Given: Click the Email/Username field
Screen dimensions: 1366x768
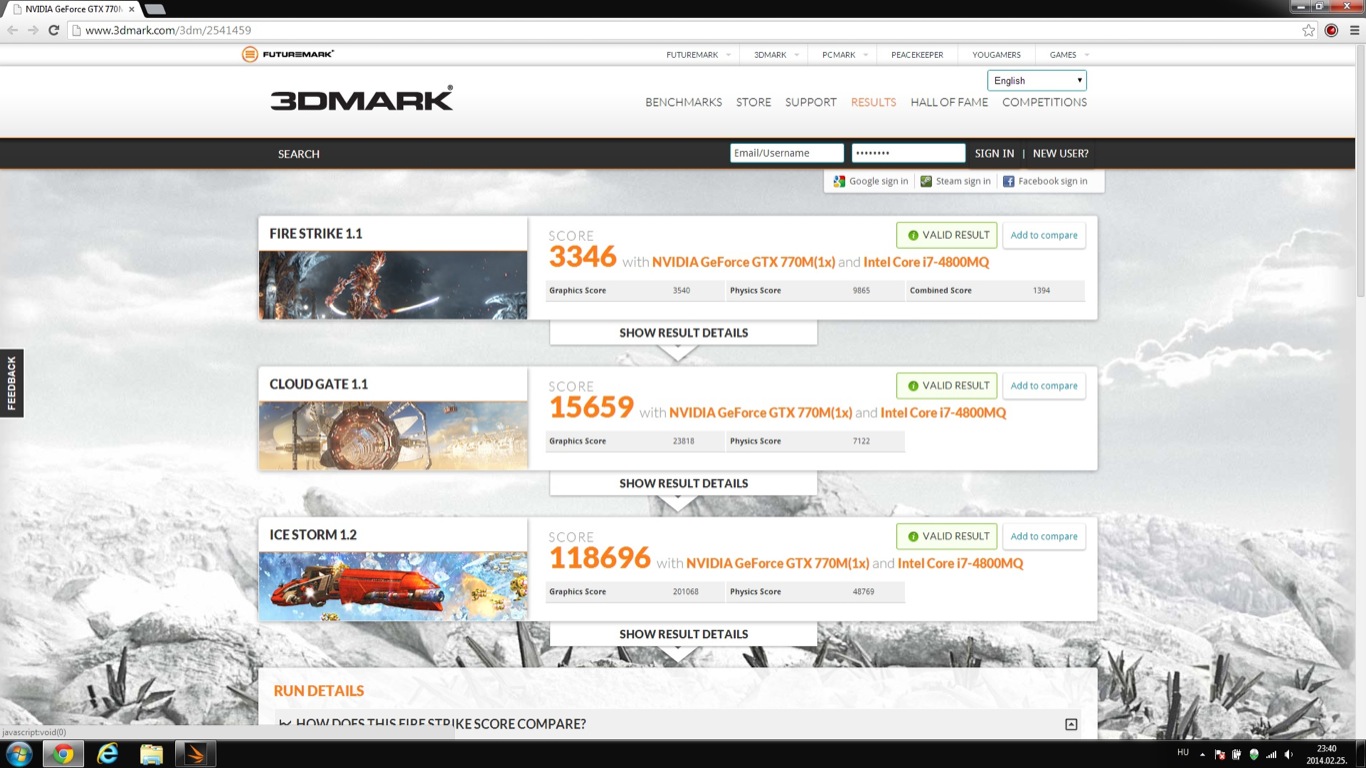Looking at the screenshot, I should pyautogui.click(x=787, y=153).
